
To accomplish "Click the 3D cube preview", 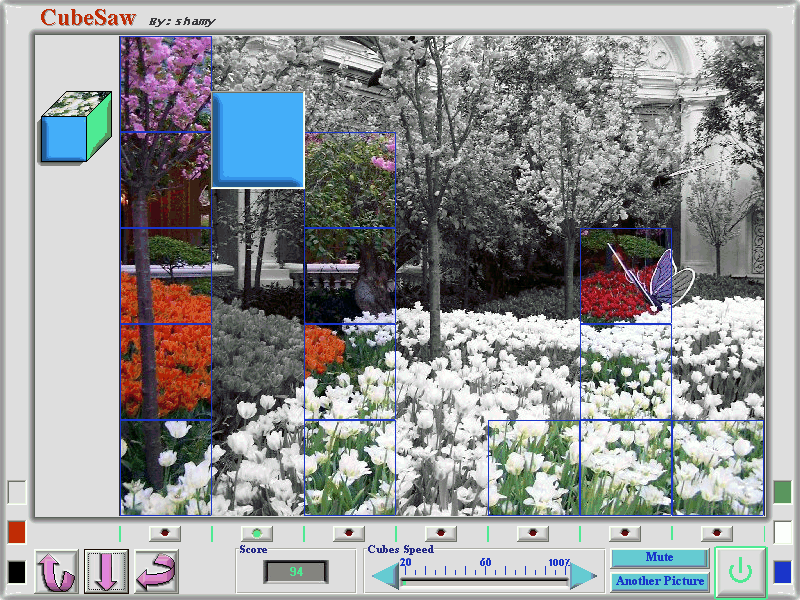I will point(76,127).
